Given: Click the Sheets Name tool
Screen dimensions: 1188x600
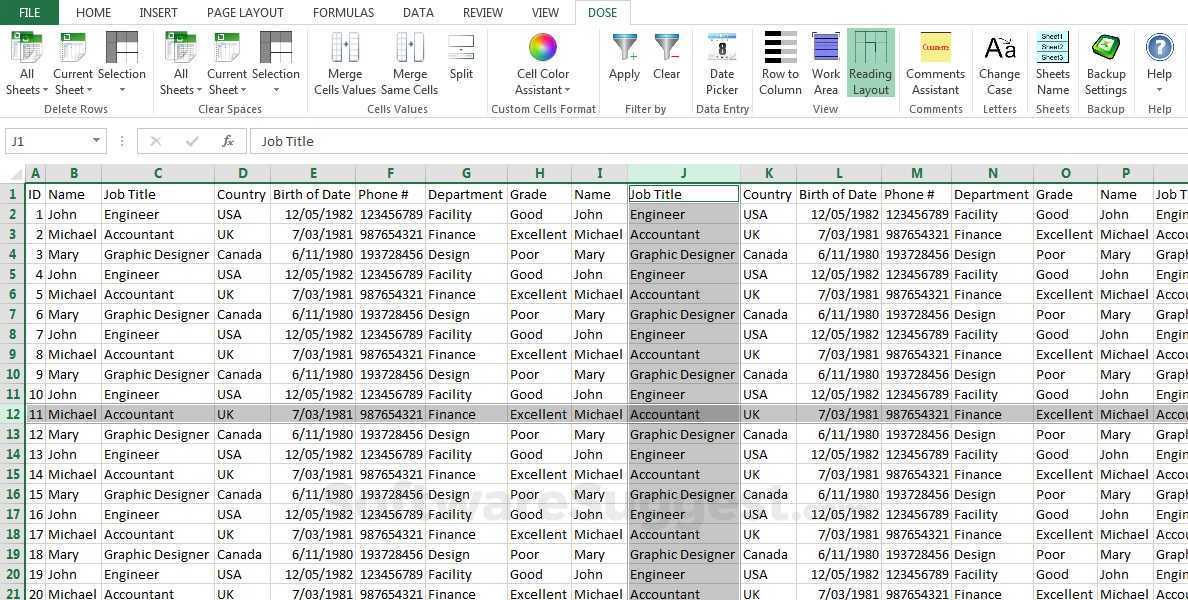Looking at the screenshot, I should click(x=1053, y=62).
